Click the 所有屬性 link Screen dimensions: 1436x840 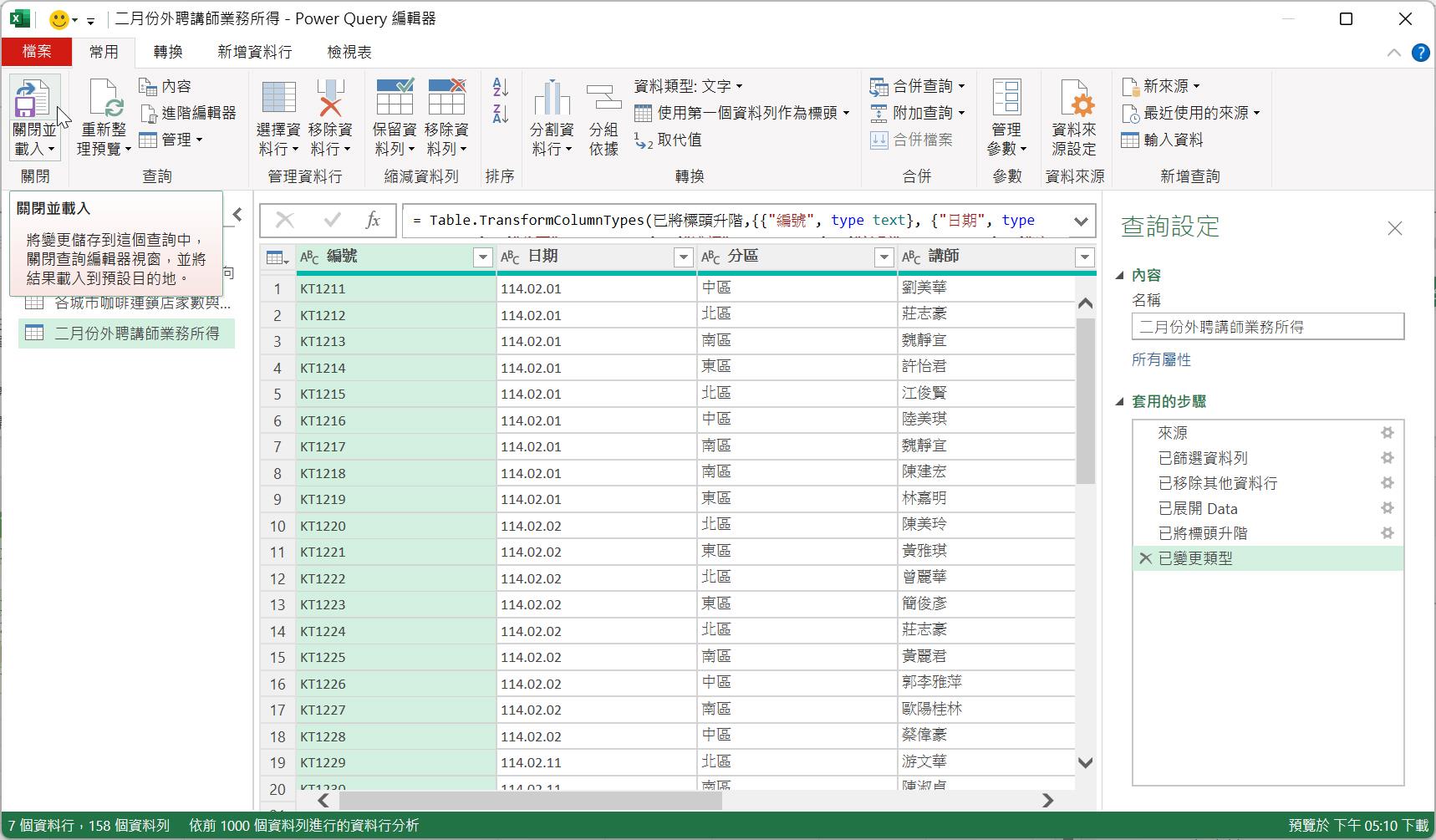click(x=1161, y=360)
